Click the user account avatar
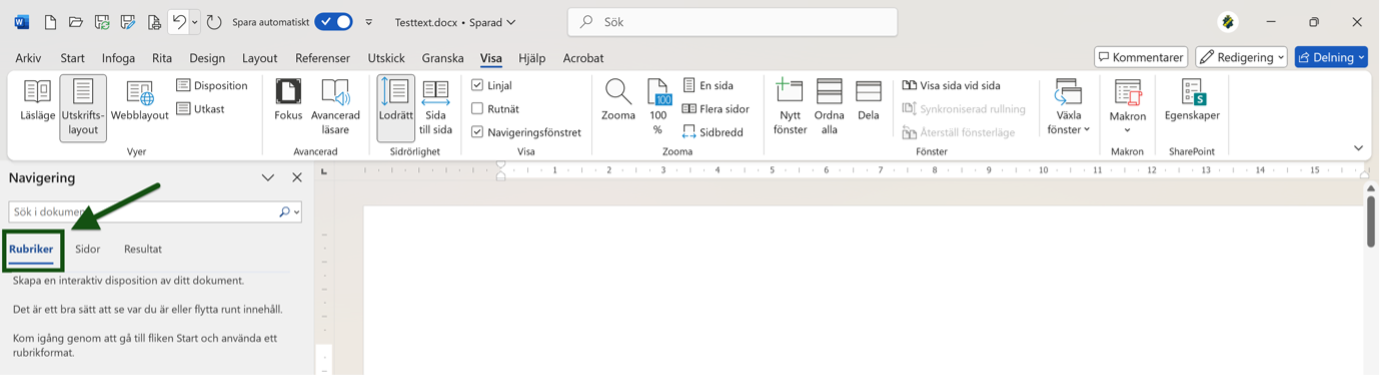Screen dimensions: 1384x378 pos(1229,22)
